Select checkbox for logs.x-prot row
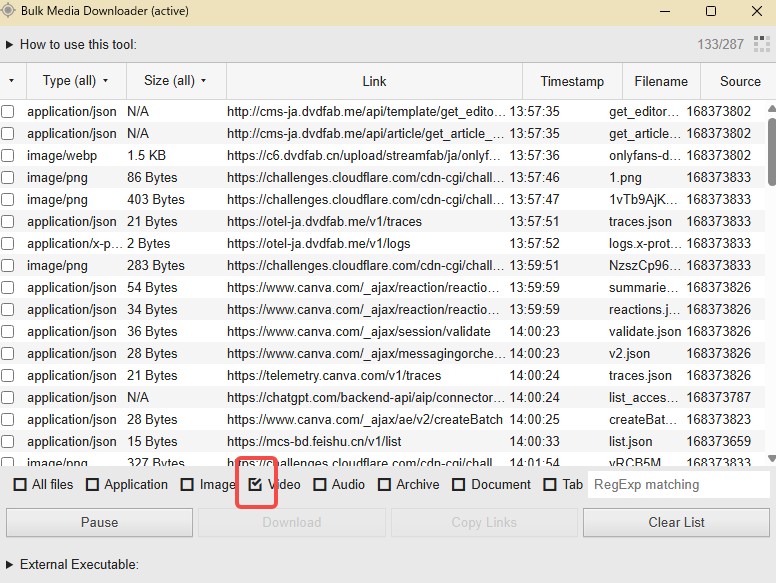The width and height of the screenshot is (776, 583). 7,243
